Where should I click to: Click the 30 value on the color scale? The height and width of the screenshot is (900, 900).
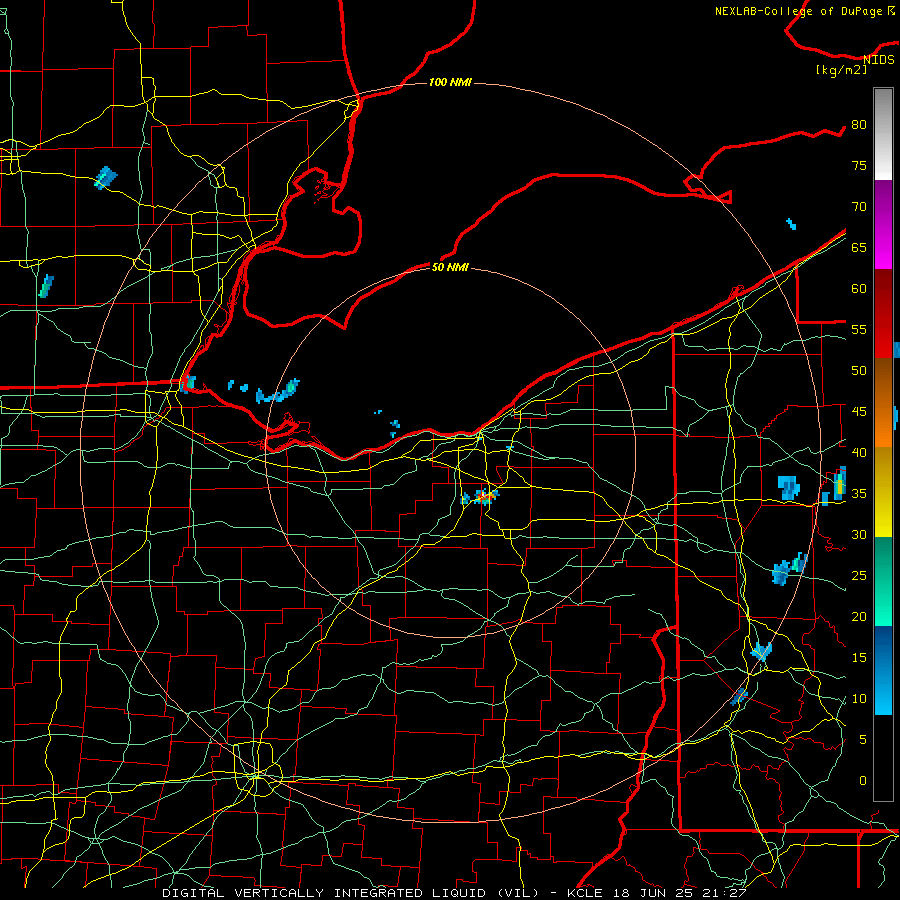point(859,534)
